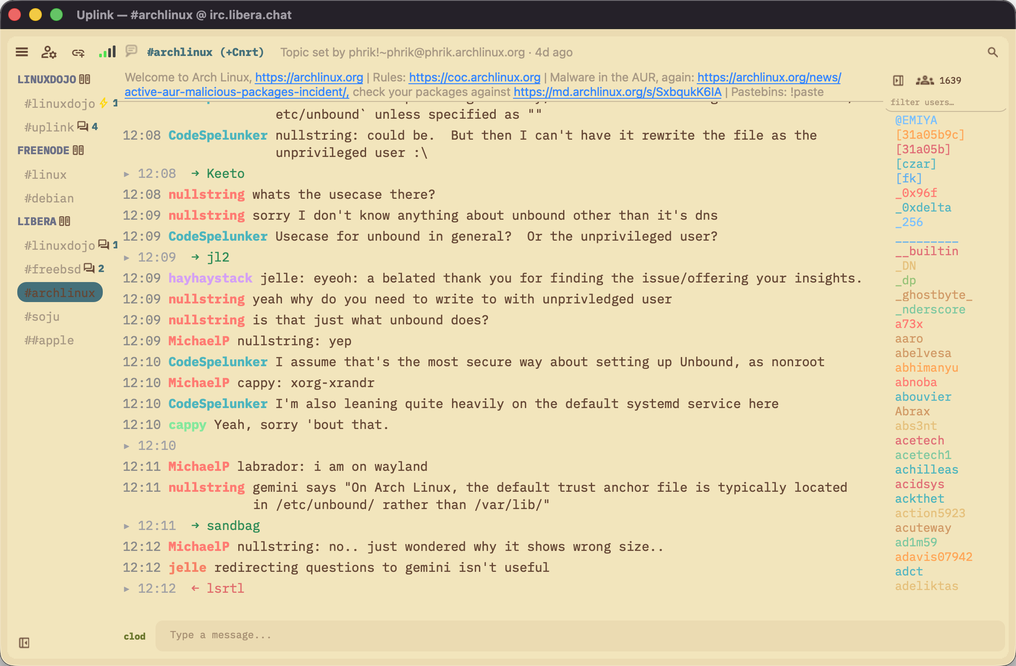Expand the 12:08 Keeto join event
The image size is (1016, 666).
(126, 174)
